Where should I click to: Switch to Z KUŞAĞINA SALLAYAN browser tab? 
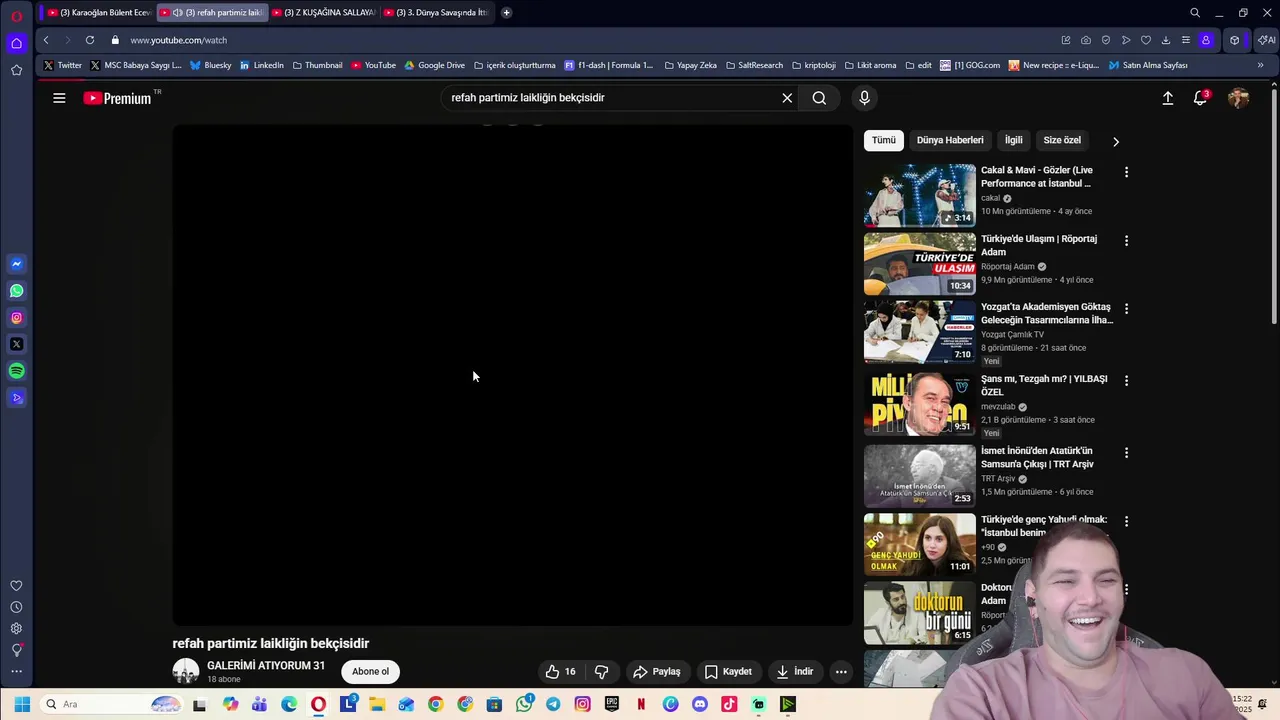point(325,12)
